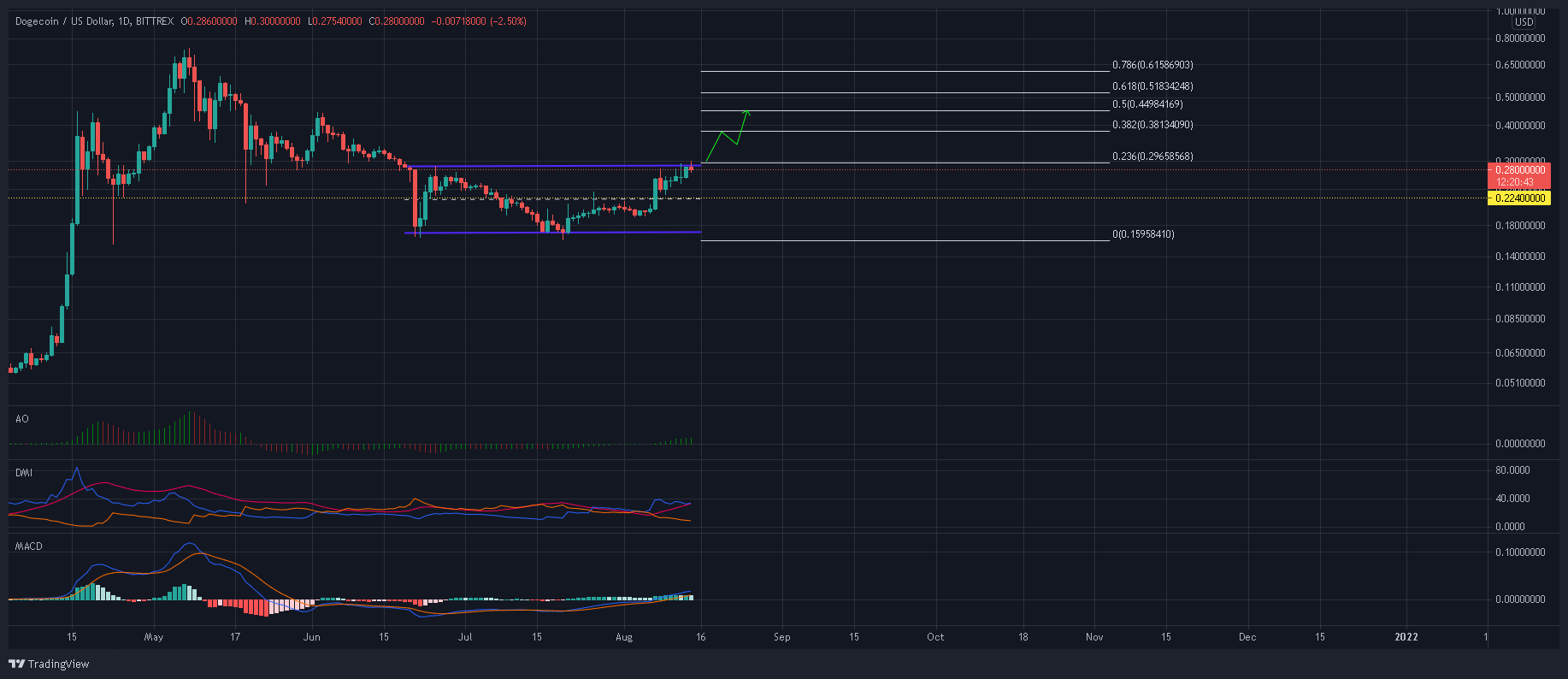
Task: Click the 40.0000 DMI scale label
Action: 1512,499
